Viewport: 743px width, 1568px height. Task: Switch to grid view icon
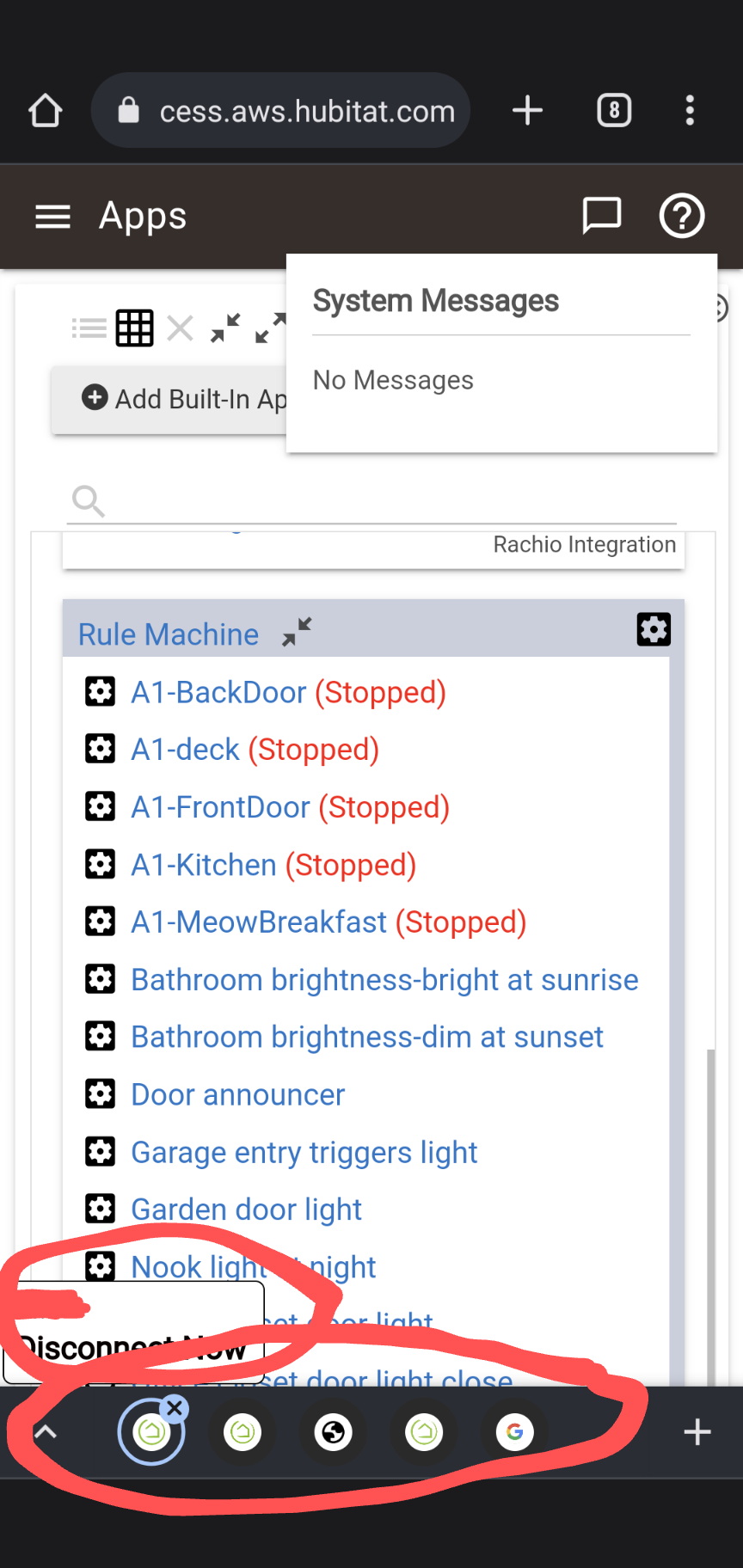(135, 328)
